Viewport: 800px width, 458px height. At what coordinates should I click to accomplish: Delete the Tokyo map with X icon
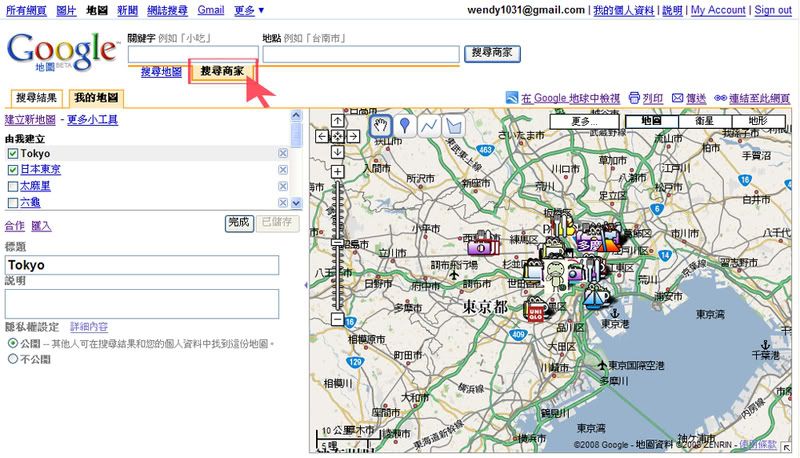(x=283, y=153)
